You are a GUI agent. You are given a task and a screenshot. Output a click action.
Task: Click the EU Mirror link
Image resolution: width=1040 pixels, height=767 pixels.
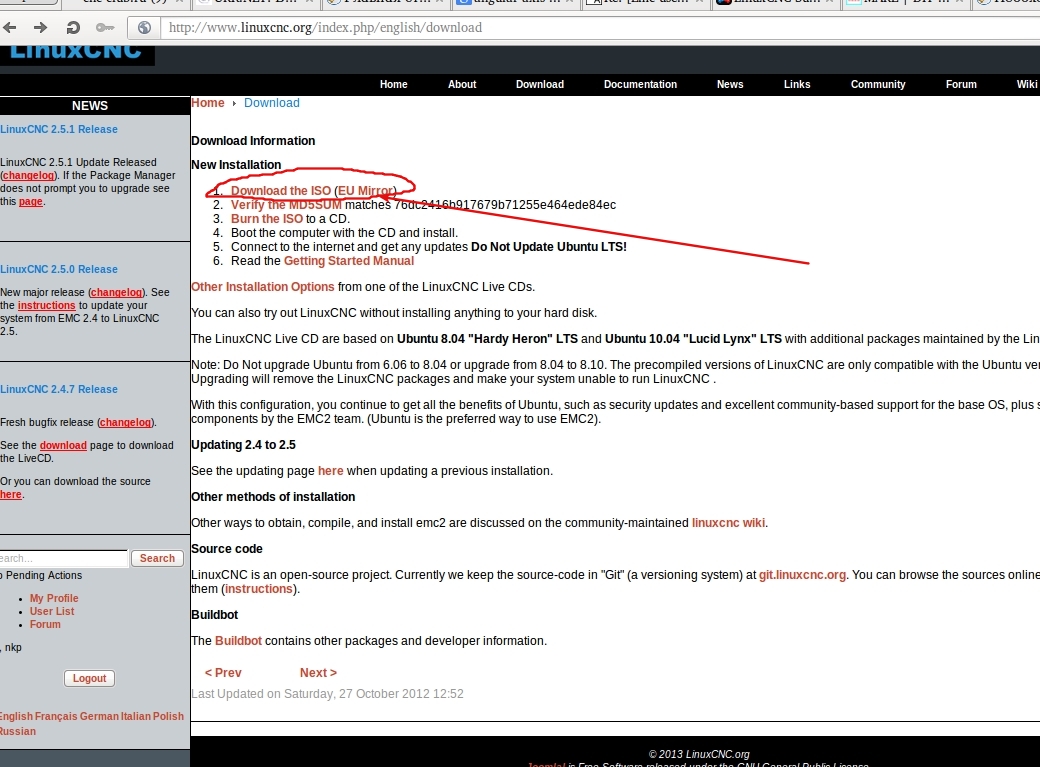tap(365, 191)
